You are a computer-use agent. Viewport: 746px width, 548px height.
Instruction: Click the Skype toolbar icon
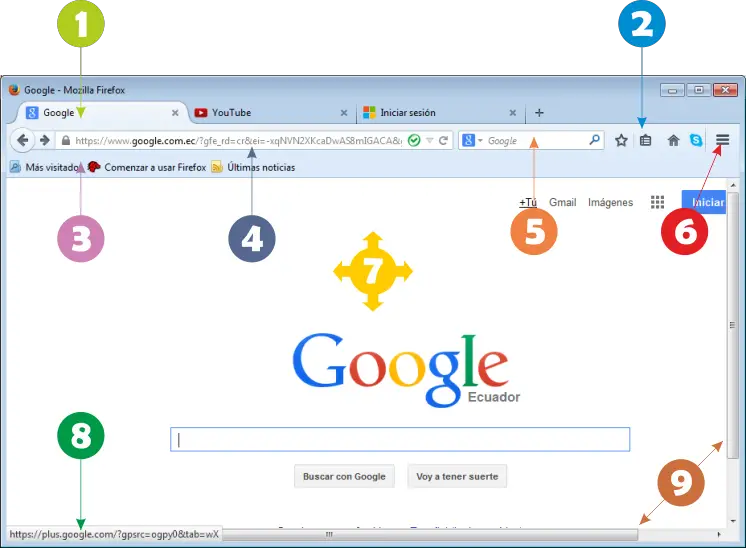pyautogui.click(x=696, y=140)
